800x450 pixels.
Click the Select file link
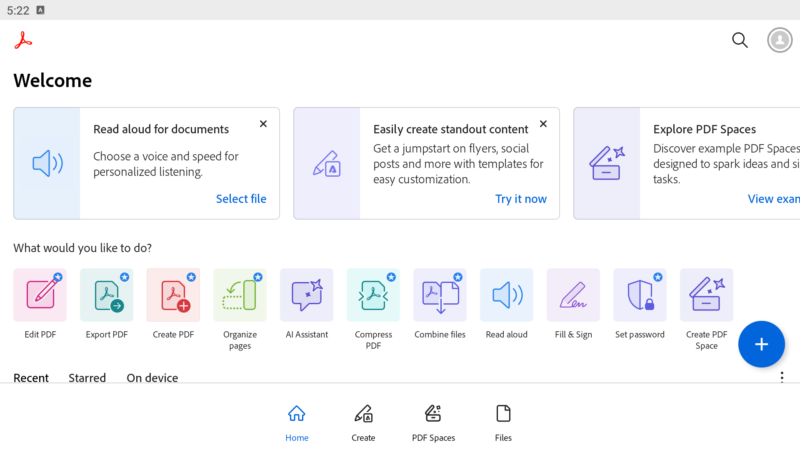point(241,198)
